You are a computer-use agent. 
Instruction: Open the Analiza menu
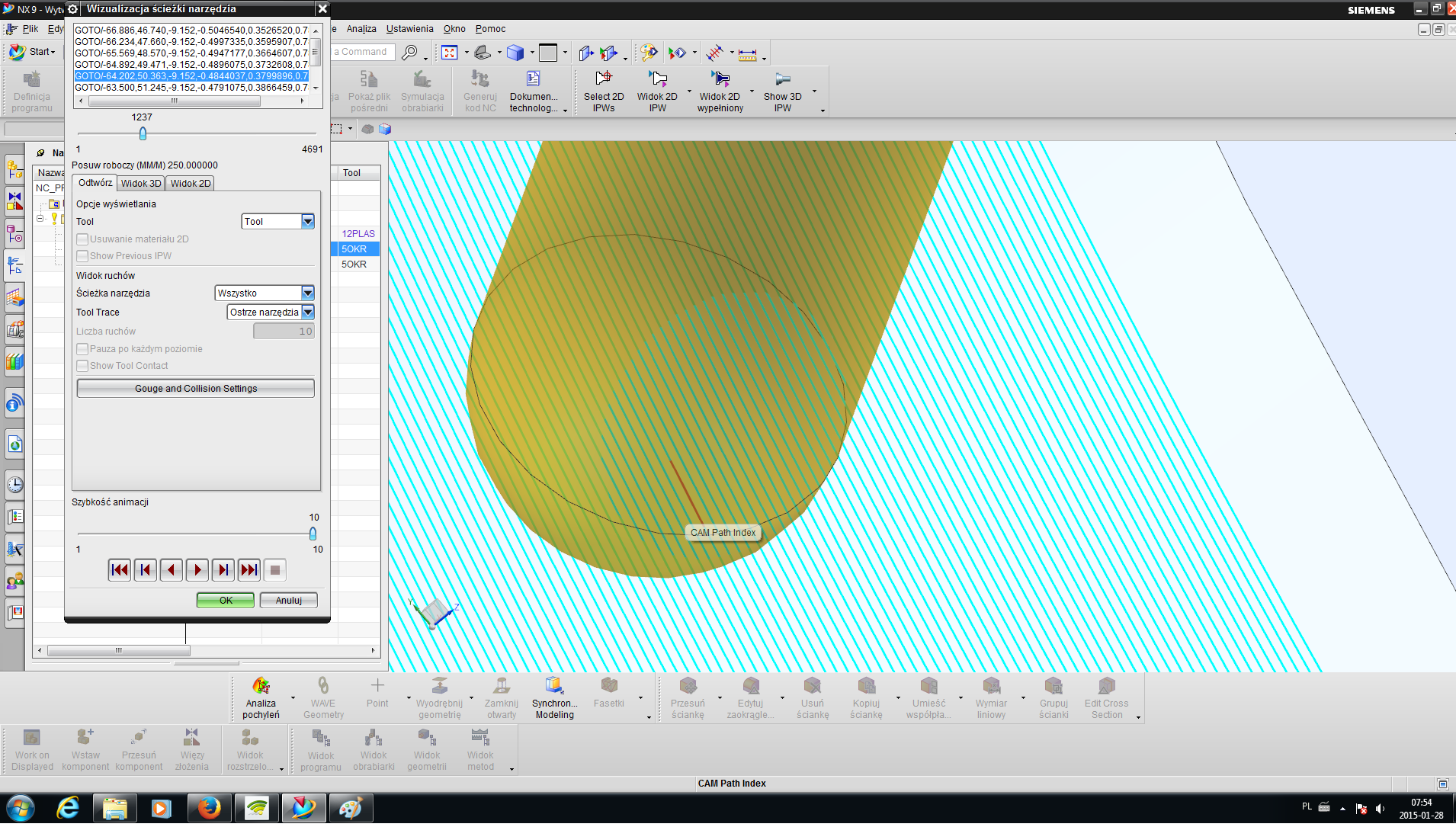click(x=361, y=29)
